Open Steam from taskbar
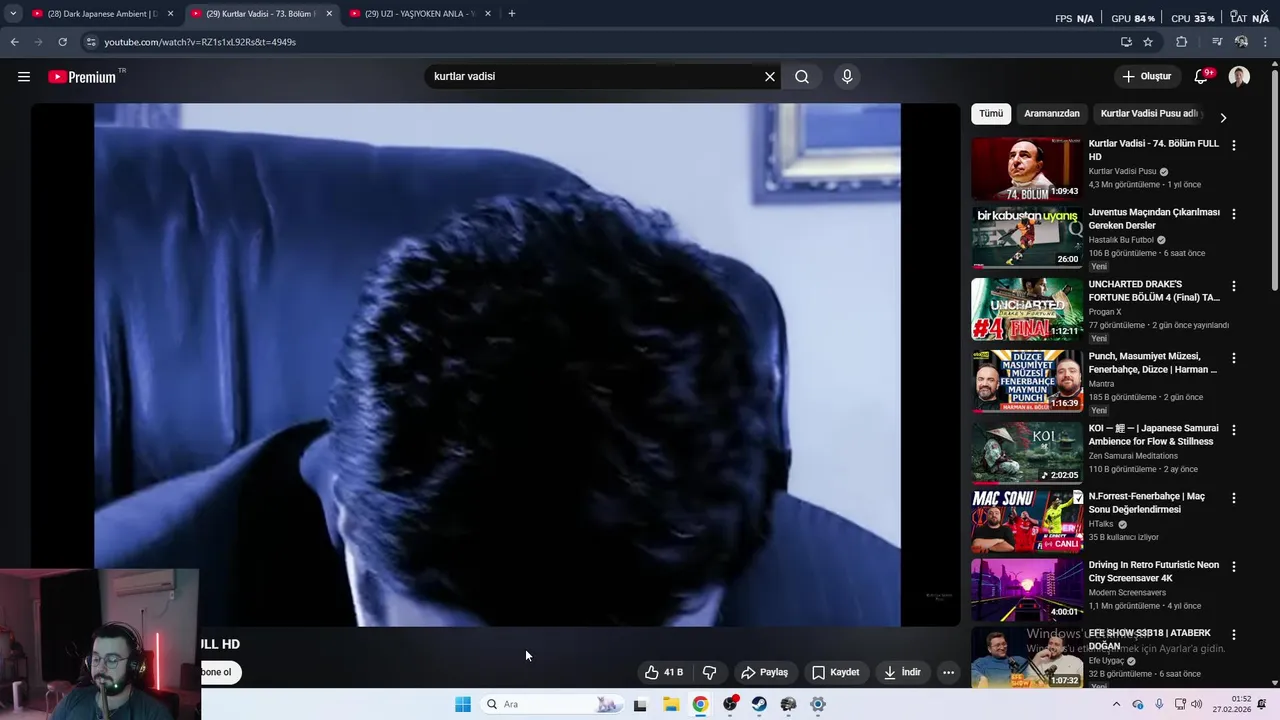1280x720 pixels. [759, 704]
